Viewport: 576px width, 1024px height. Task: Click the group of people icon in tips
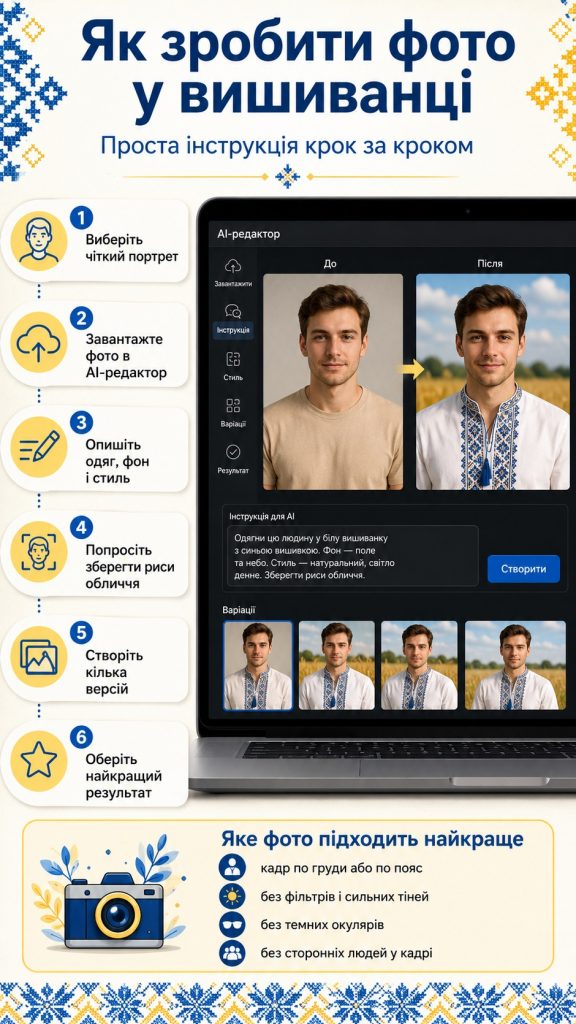(232, 953)
